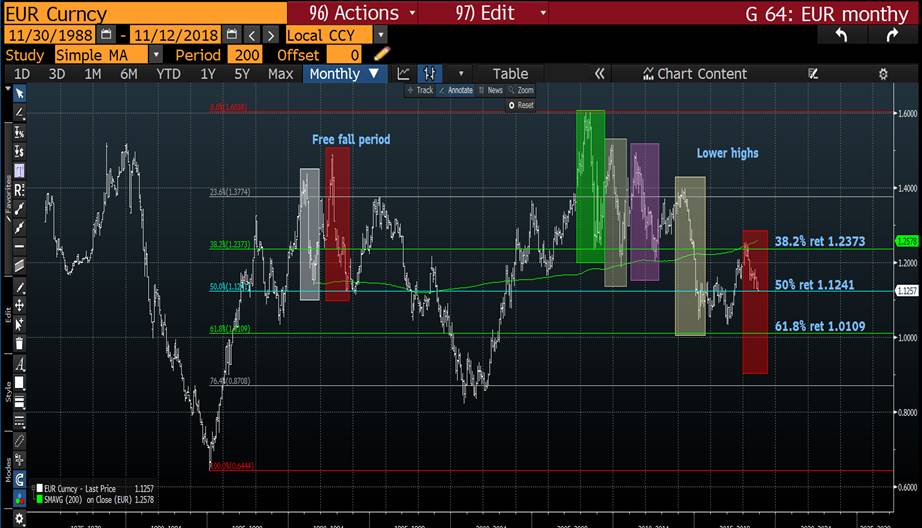
Task: Edit the Offset value field
Action: 343,55
